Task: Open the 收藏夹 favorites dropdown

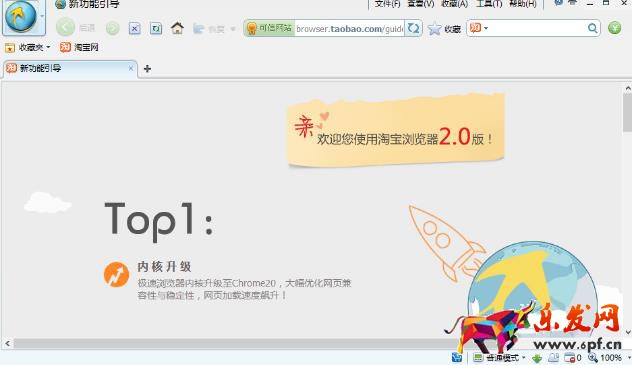Action: [27, 48]
